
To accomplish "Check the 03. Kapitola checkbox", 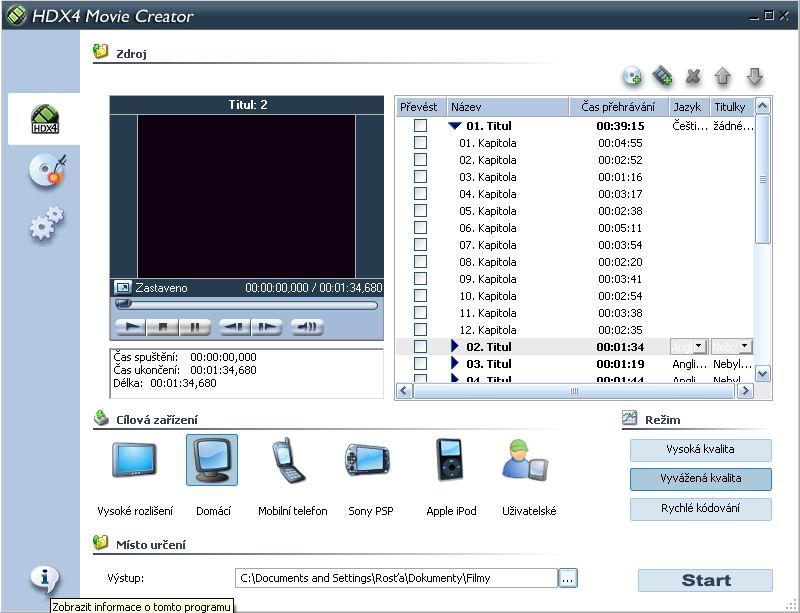I will pos(420,177).
